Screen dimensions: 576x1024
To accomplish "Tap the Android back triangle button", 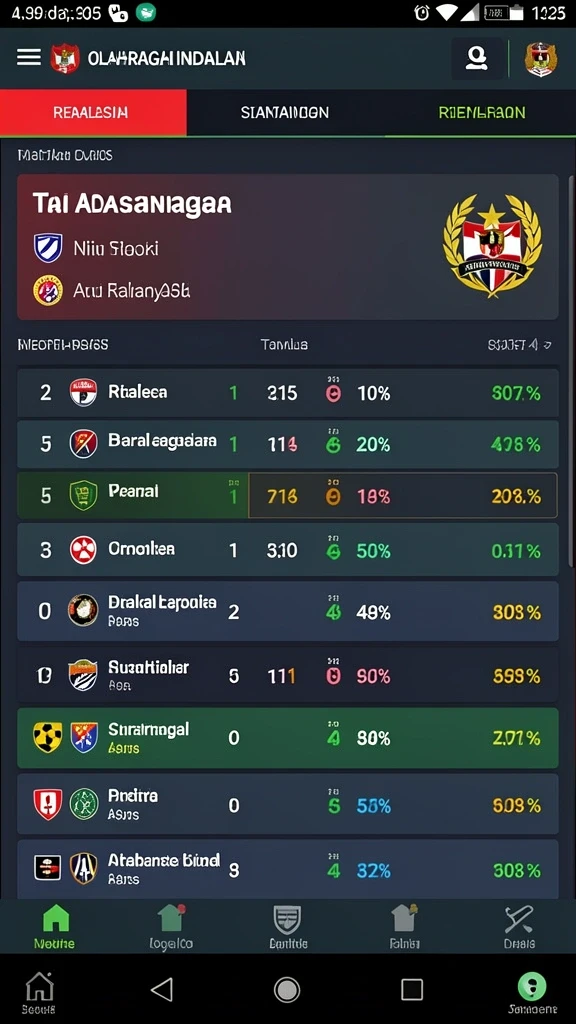I will click(x=161, y=989).
